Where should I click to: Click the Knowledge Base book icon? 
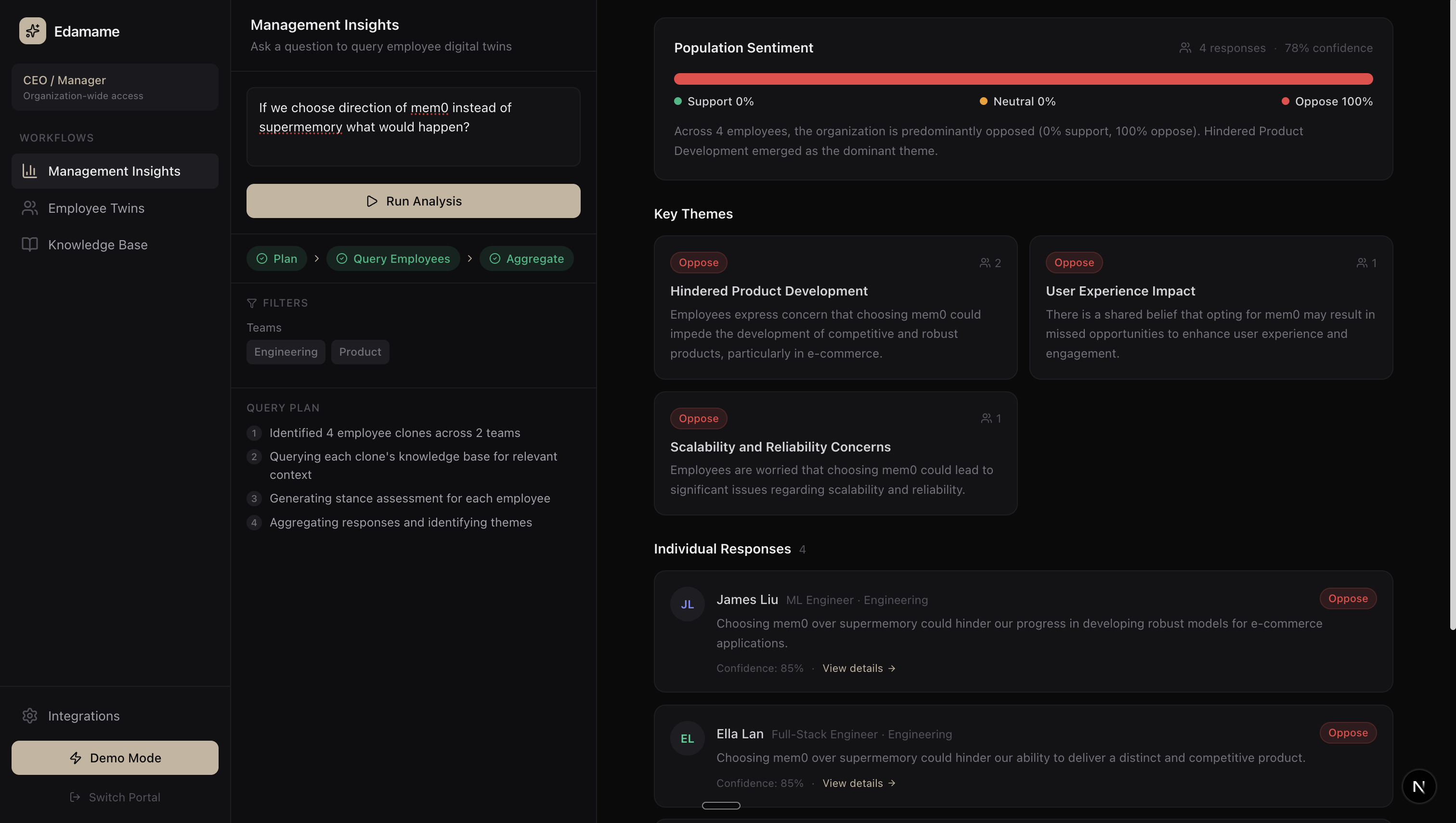tap(29, 245)
